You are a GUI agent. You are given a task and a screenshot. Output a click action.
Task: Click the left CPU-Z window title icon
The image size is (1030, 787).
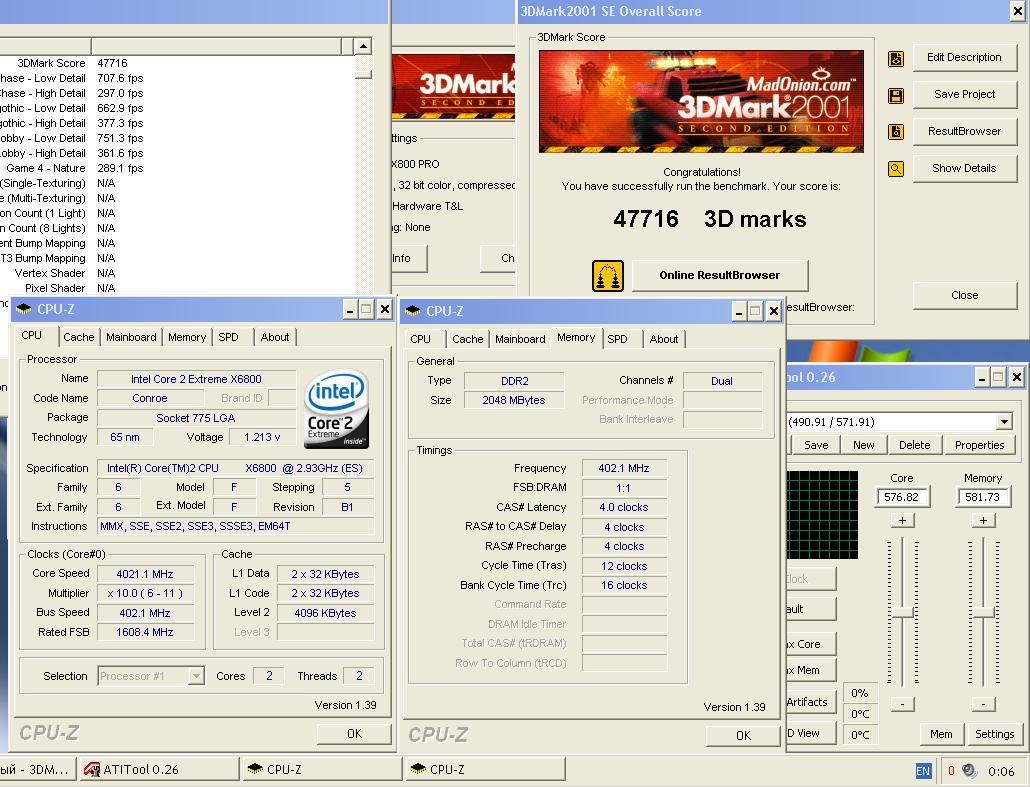point(24,309)
